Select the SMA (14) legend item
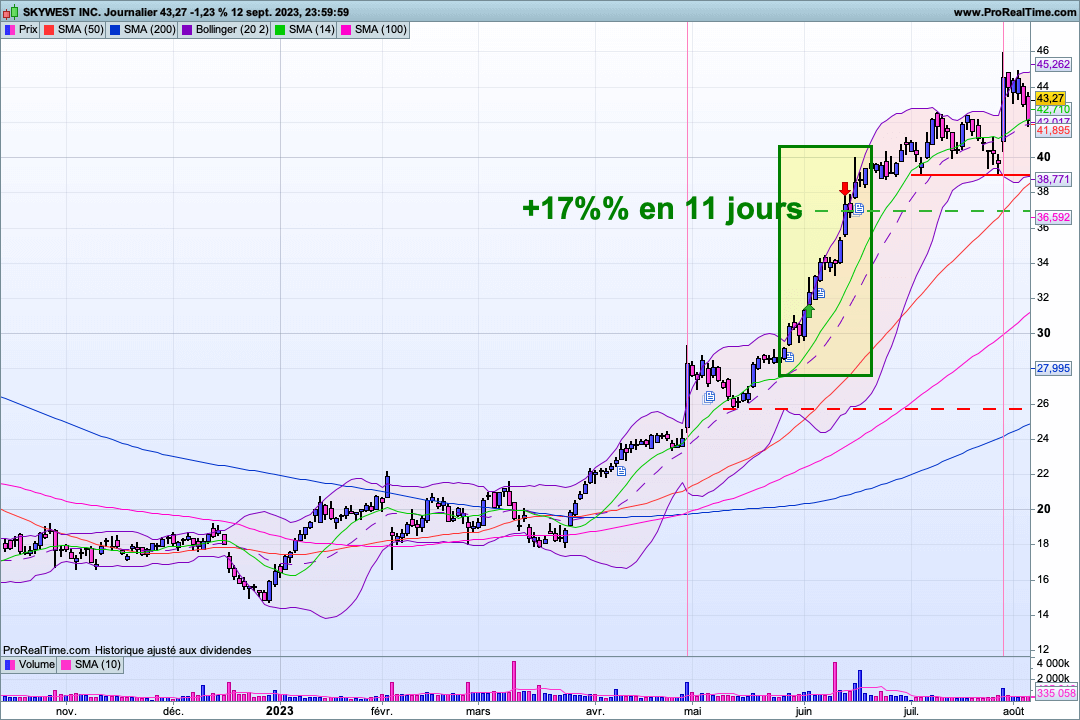Image resolution: width=1080 pixels, height=720 pixels. [304, 30]
